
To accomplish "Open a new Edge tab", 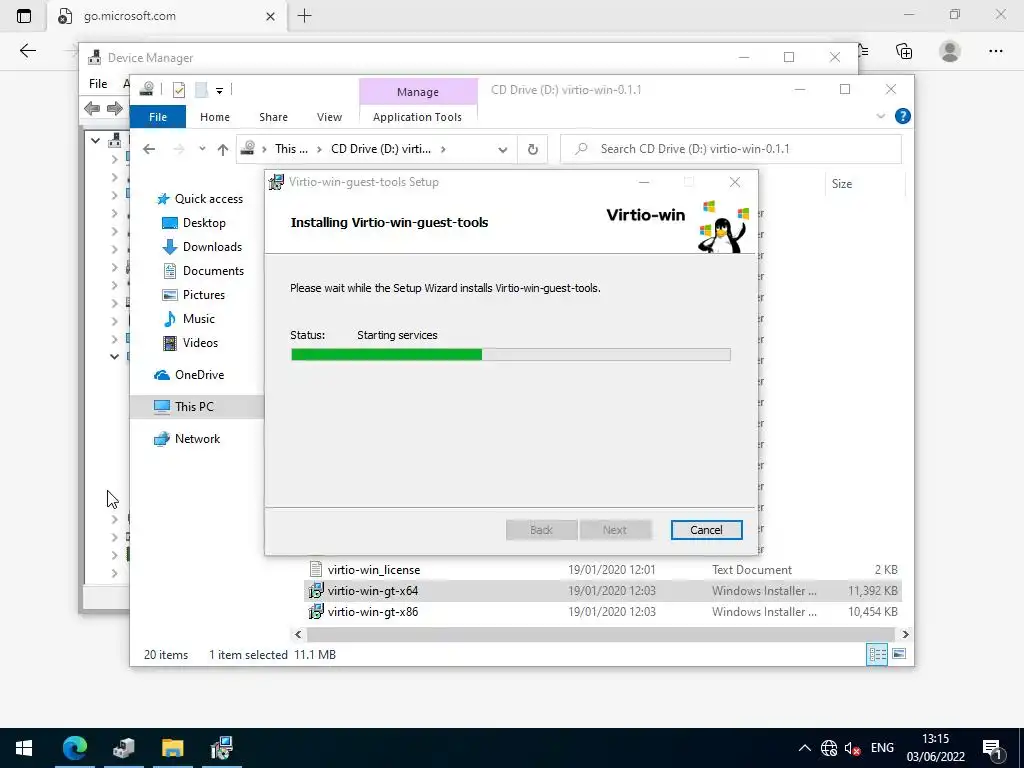I will (x=304, y=16).
